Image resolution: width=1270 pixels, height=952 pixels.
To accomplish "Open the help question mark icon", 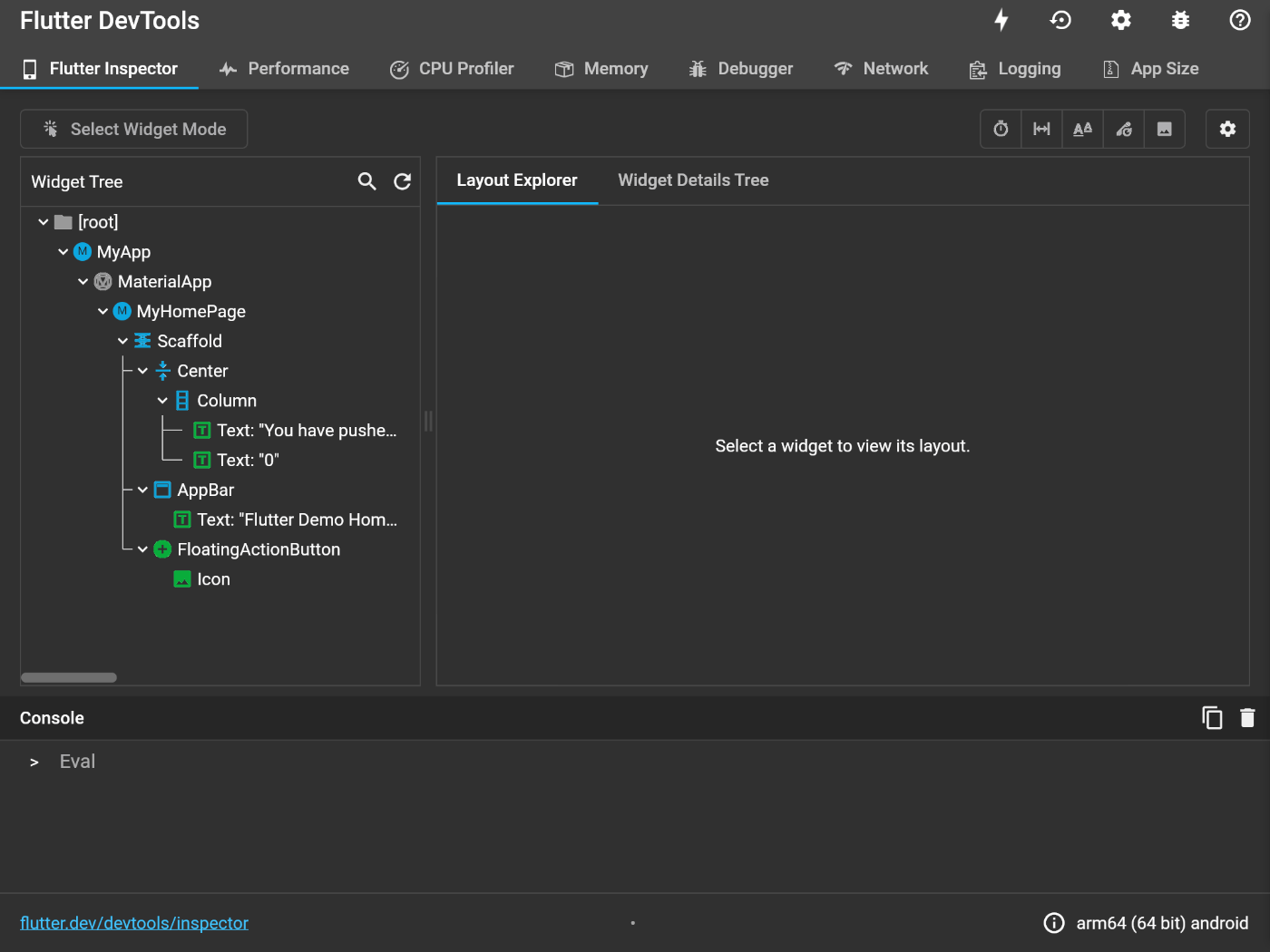I will pyautogui.click(x=1240, y=20).
